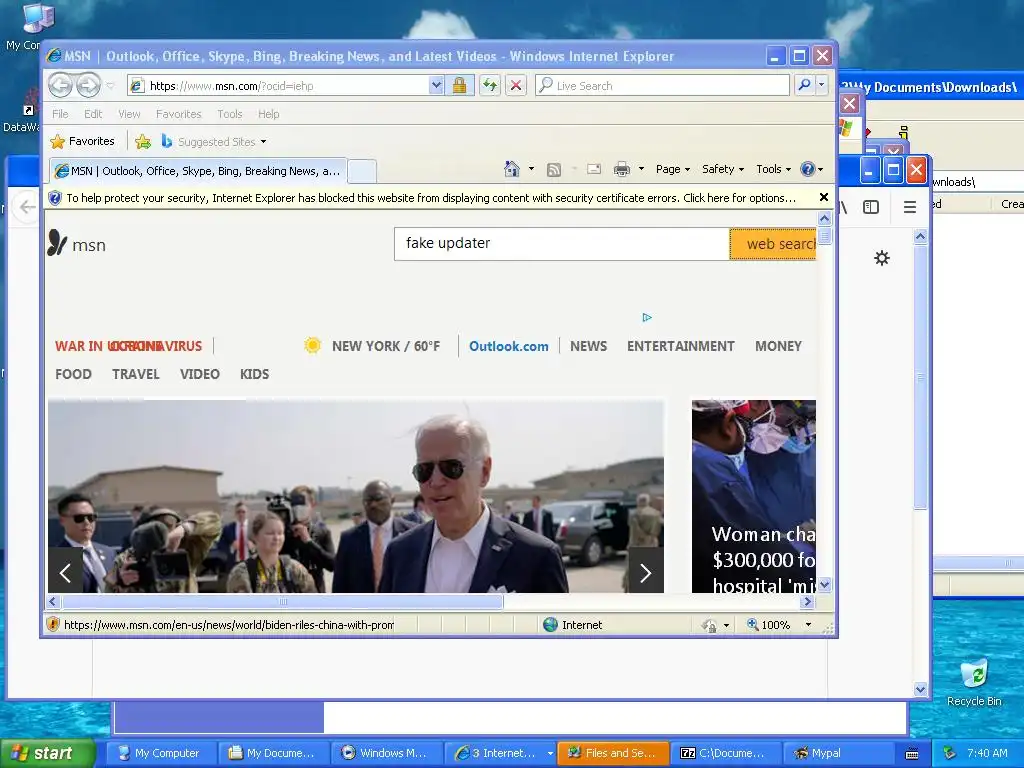Go to the TRAVEL section

(136, 374)
